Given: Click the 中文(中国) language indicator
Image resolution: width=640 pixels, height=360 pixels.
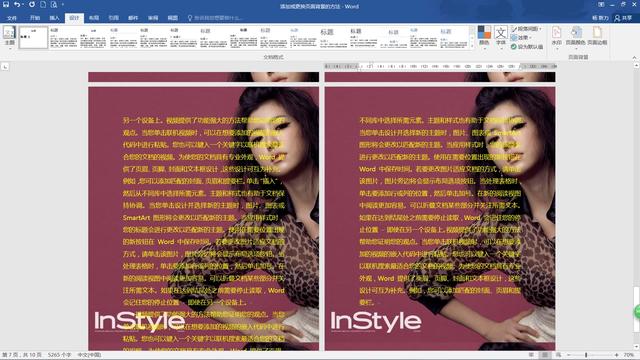Looking at the screenshot, I should [89, 355].
